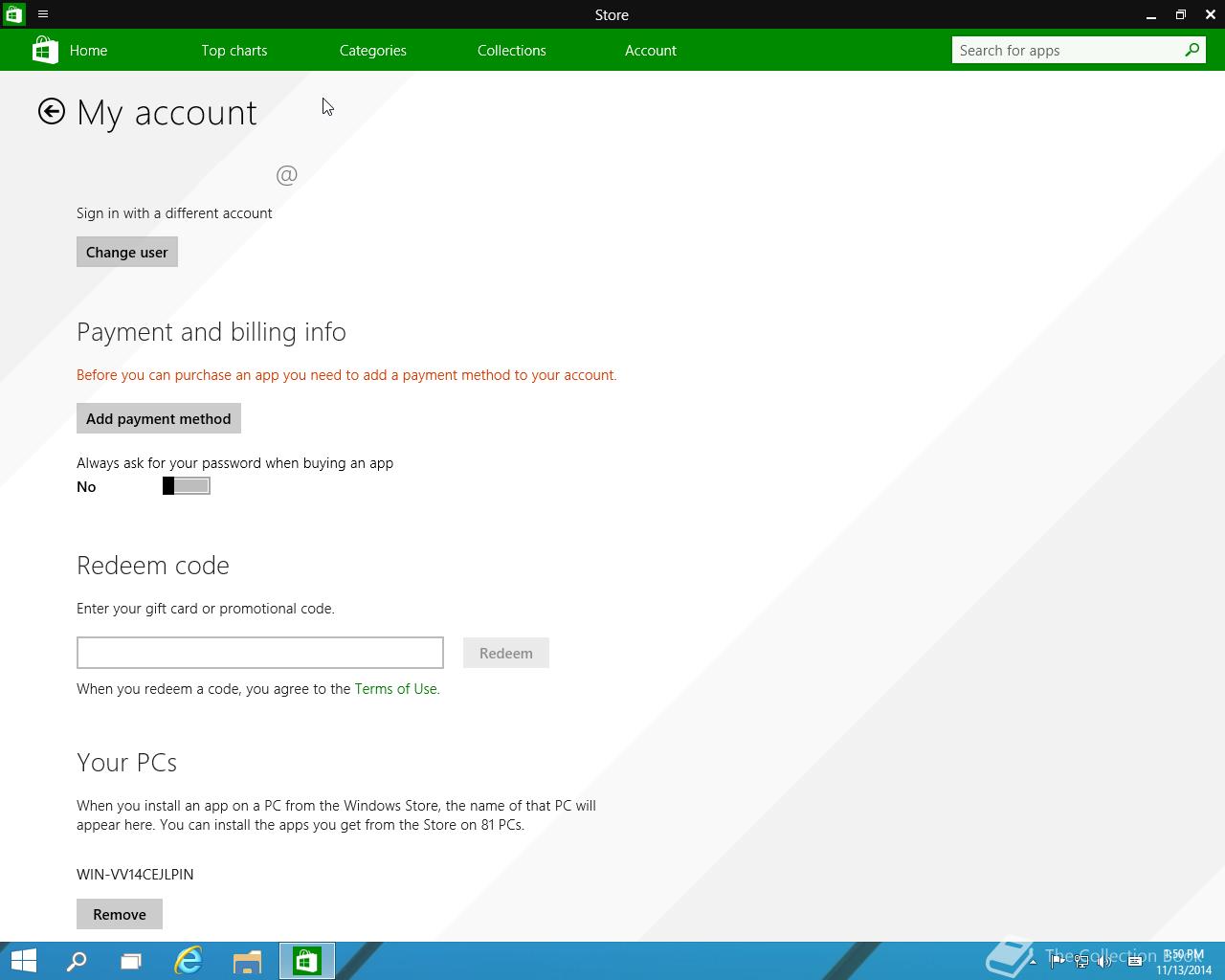This screenshot has width=1225, height=980.
Task: Open Task View on the taskbar
Action: click(x=131, y=961)
